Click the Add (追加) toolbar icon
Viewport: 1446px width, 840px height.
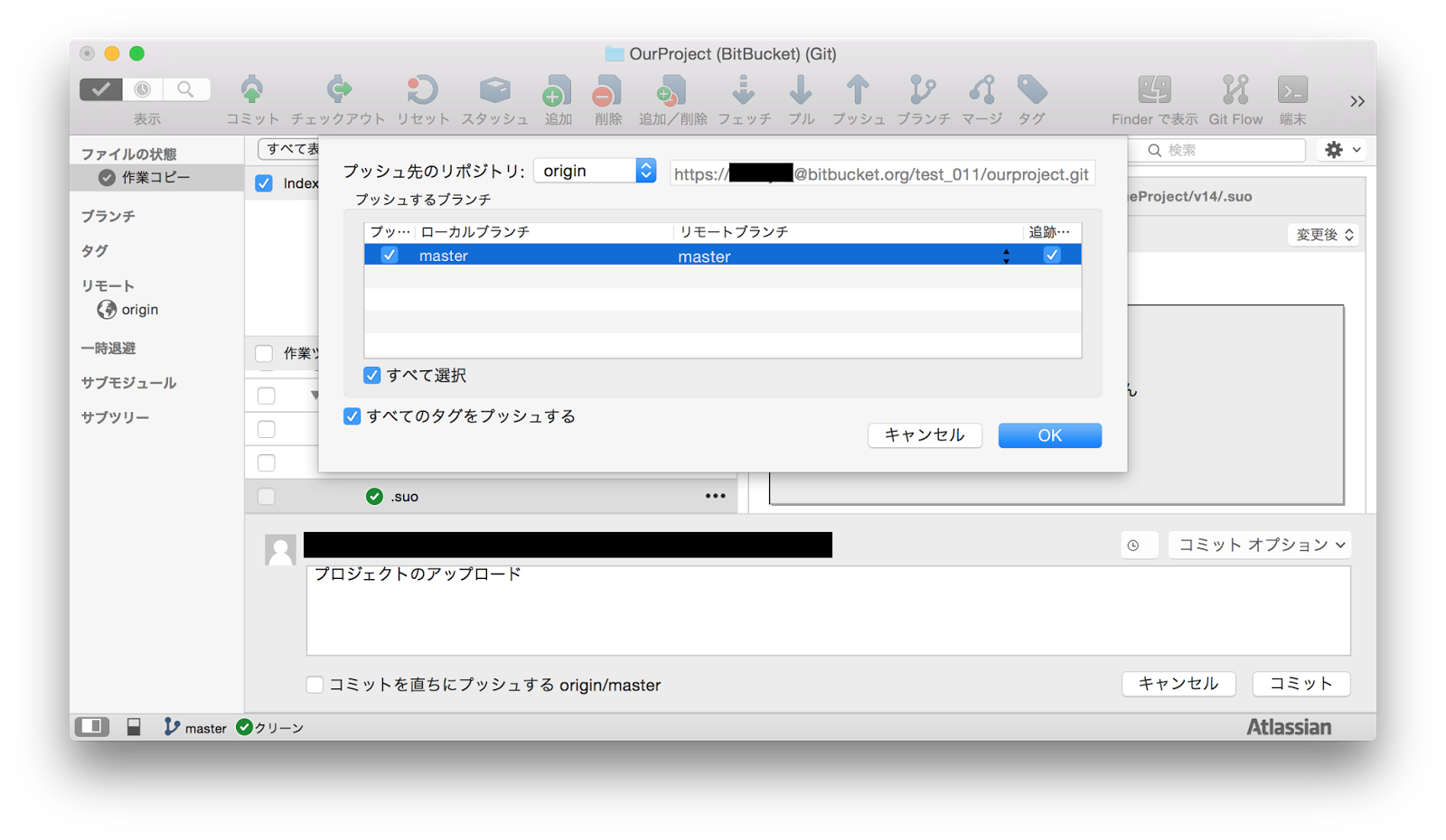[558, 90]
